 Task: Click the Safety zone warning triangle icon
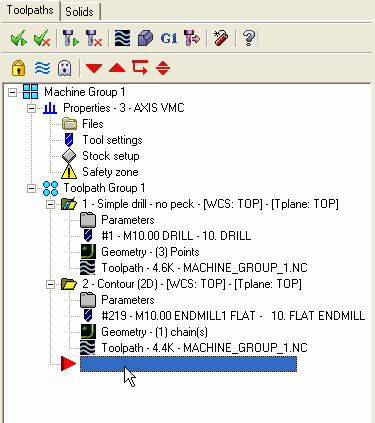click(69, 172)
